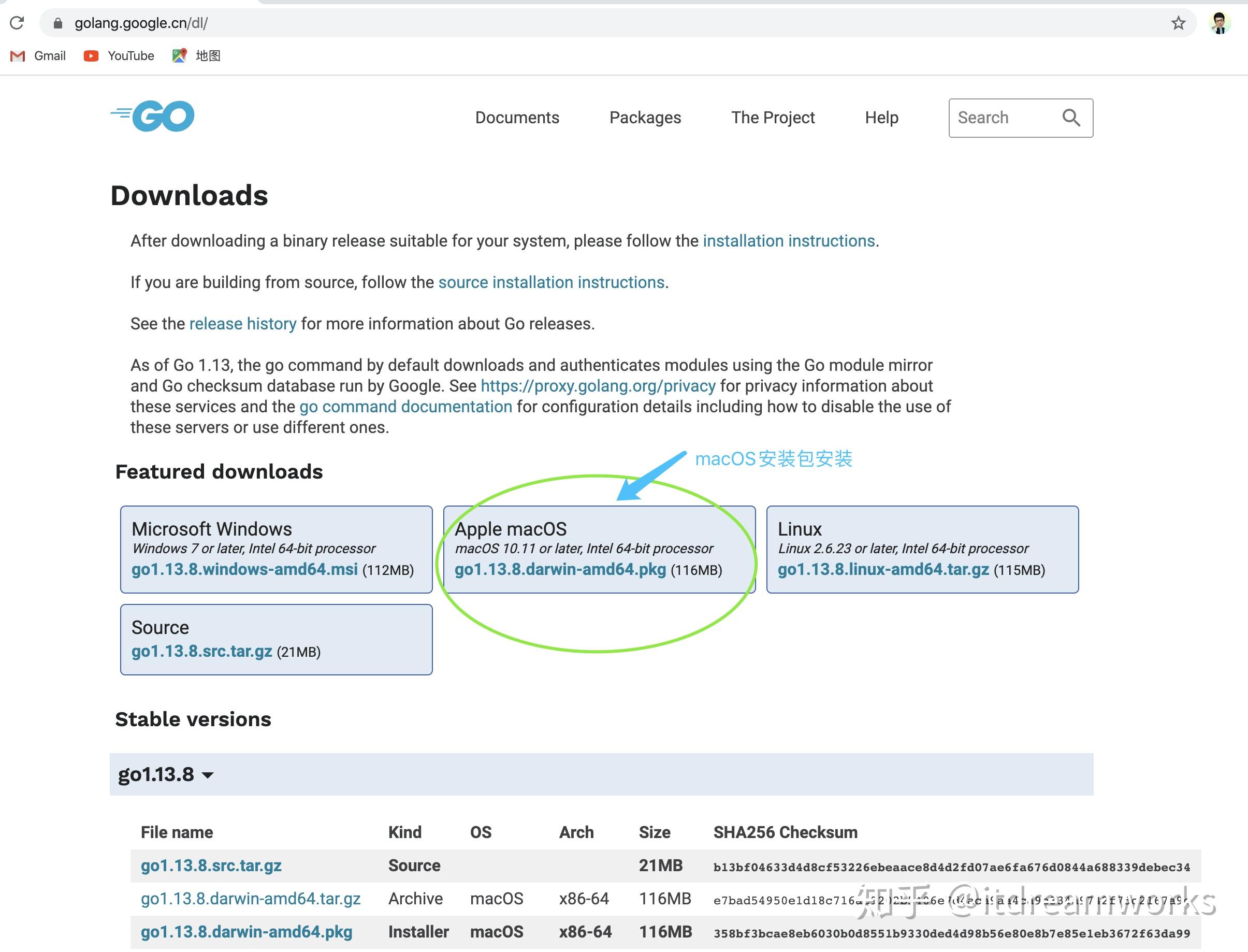Collapse the go1.13.8 version section
1248x952 pixels.
[x=165, y=774]
